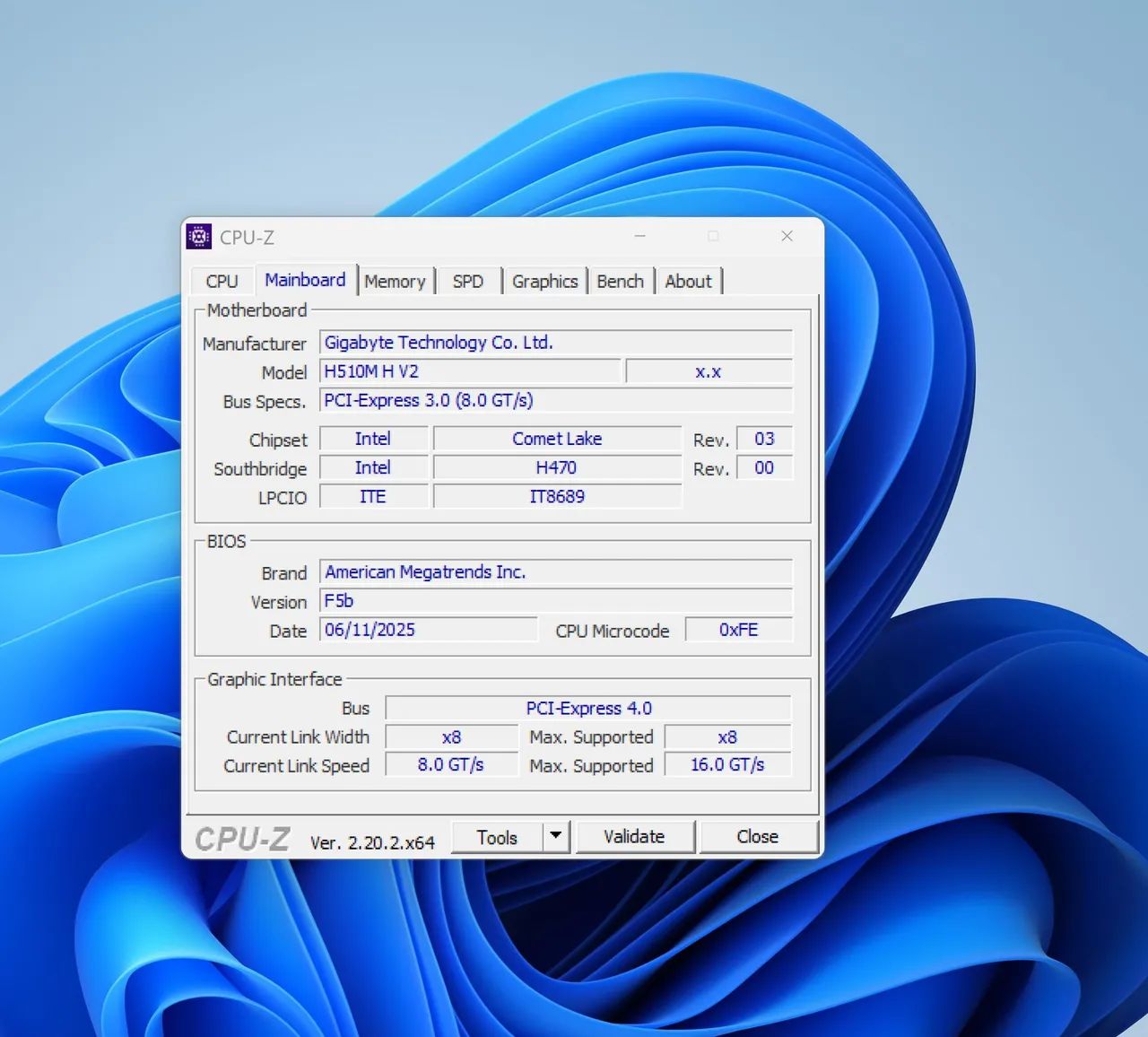Select the Gigabyte Technology Co. Ltd. manufacturer field

(556, 343)
